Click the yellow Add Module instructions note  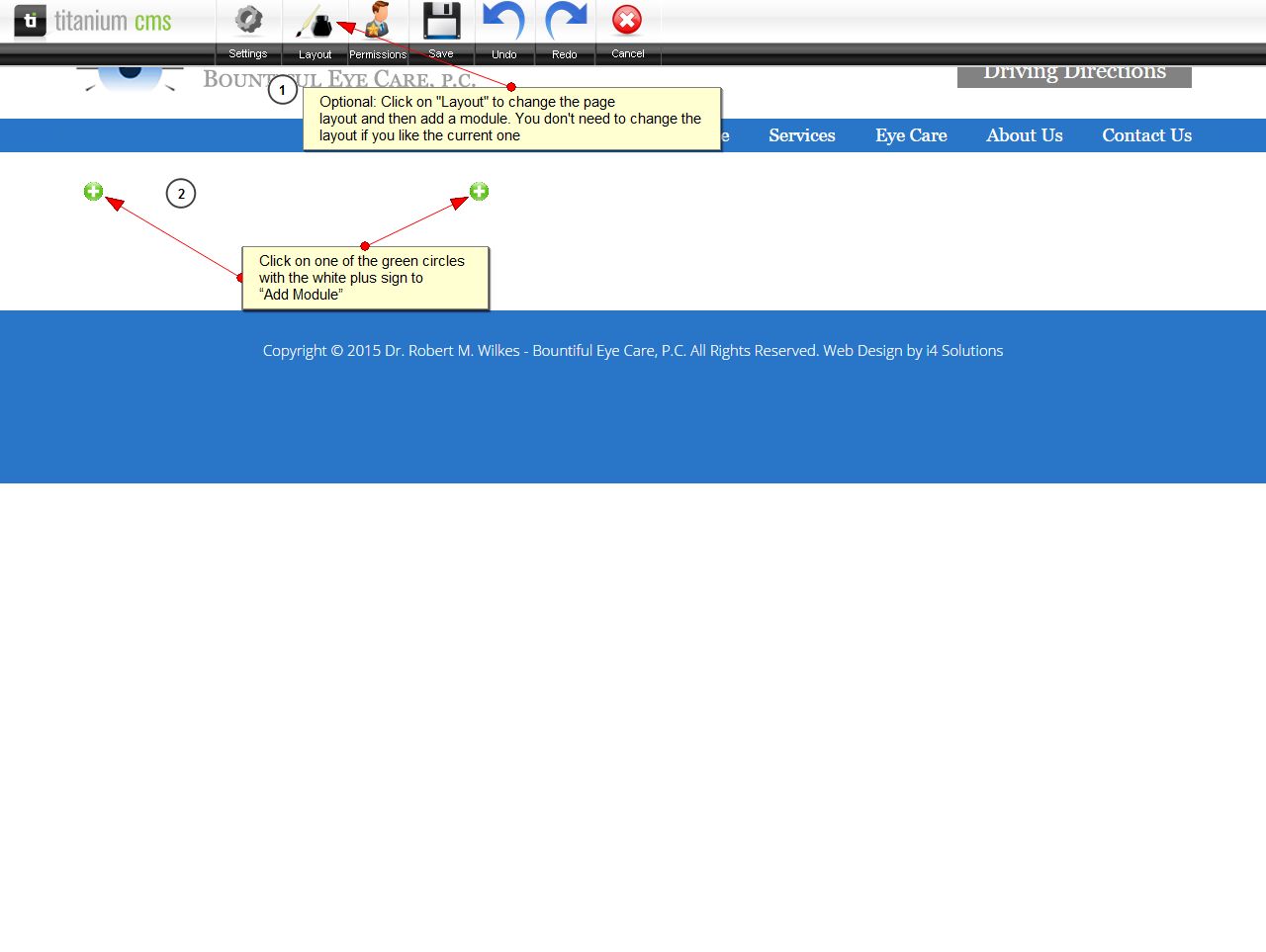point(365,278)
